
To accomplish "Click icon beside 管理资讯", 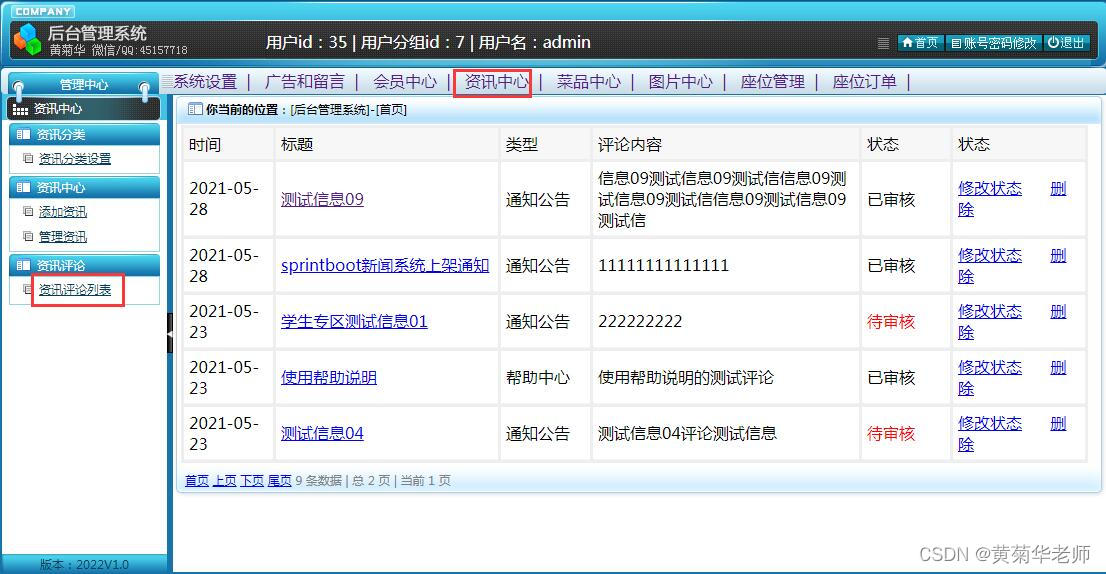I will click(28, 236).
